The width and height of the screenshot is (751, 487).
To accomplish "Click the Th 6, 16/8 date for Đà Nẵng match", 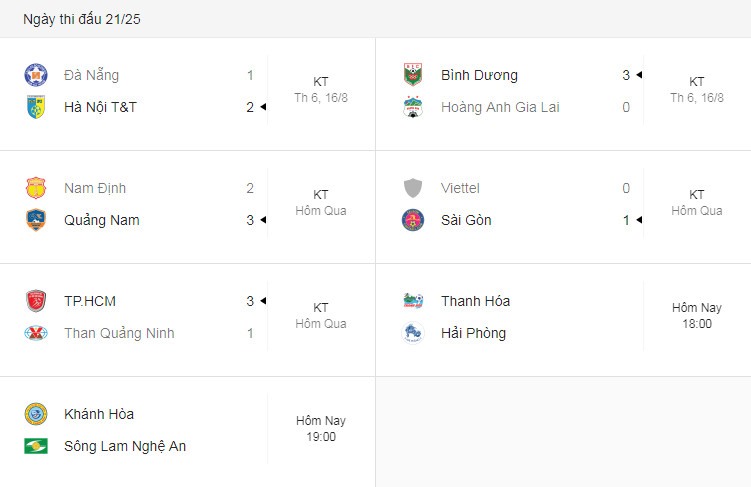I will pyautogui.click(x=321, y=98).
